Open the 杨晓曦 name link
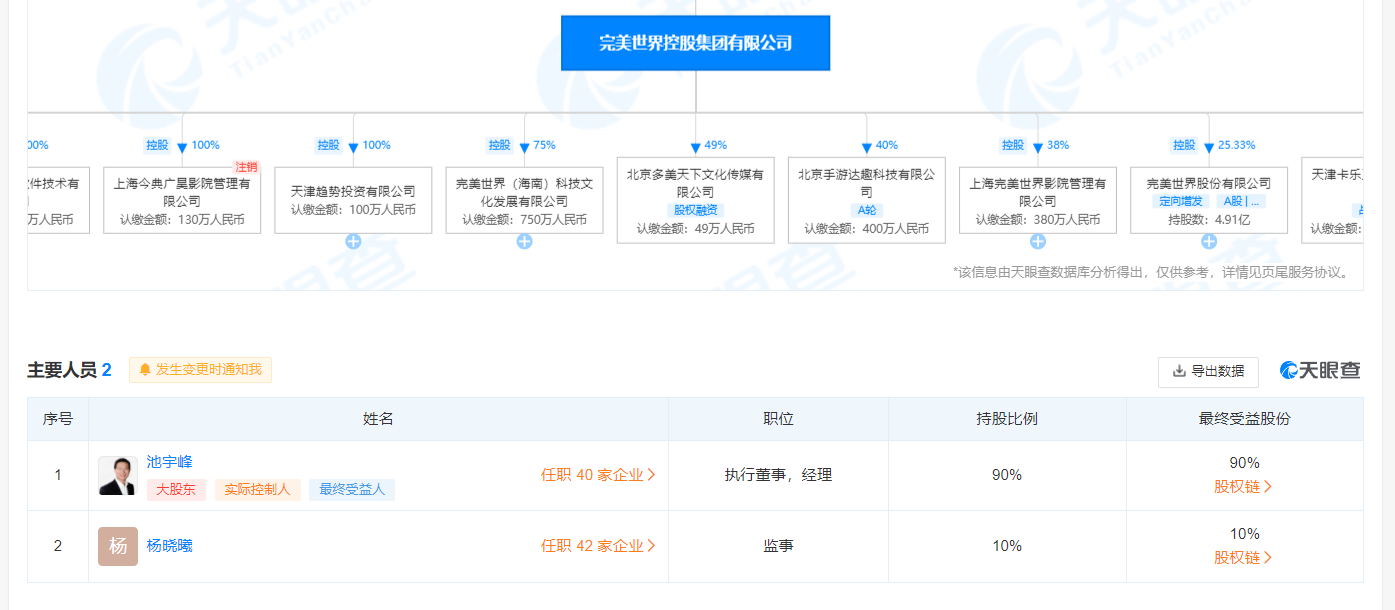Image resolution: width=1395 pixels, height=610 pixels. tap(170, 545)
